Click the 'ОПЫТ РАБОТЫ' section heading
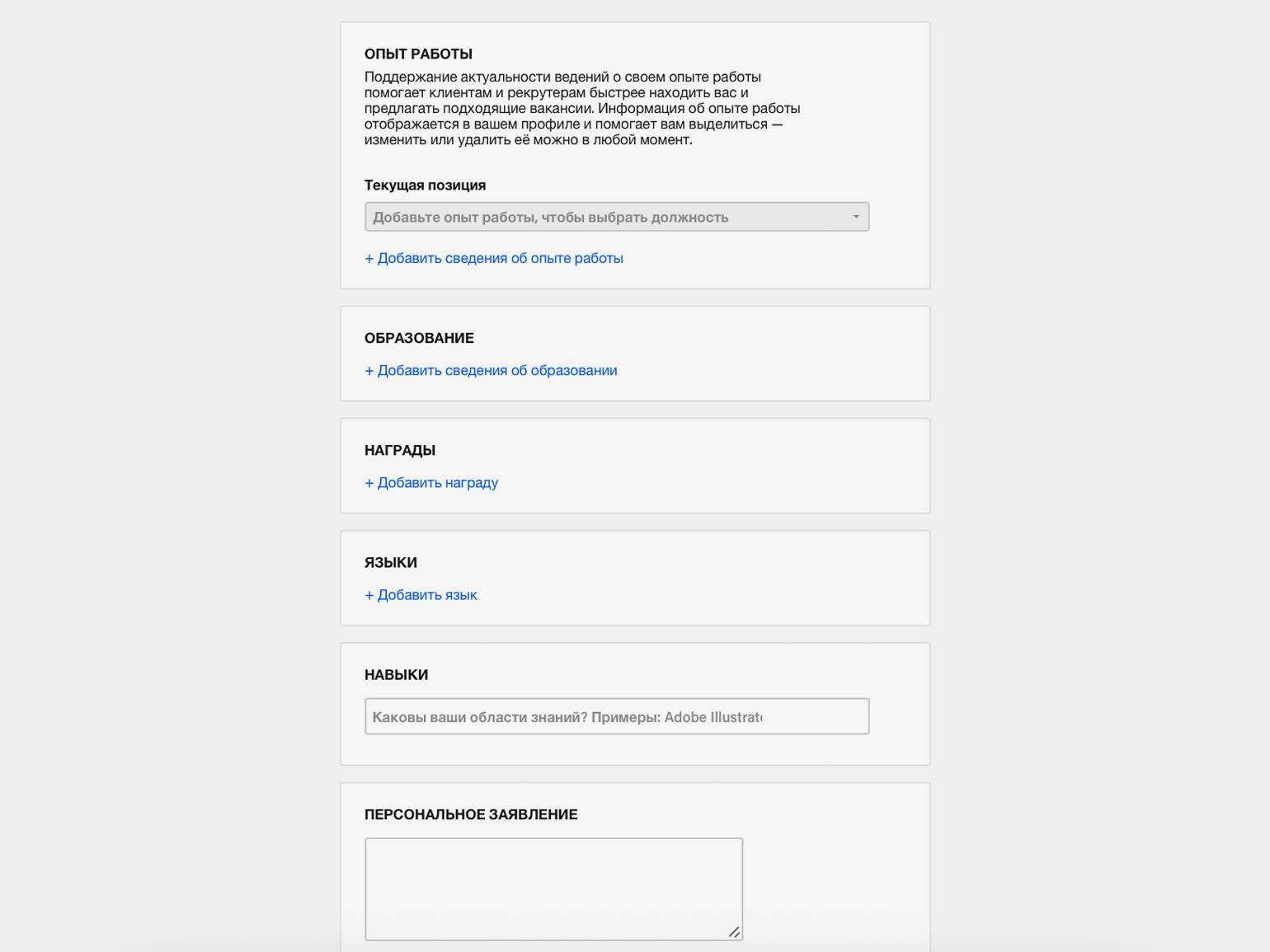The height and width of the screenshot is (952, 1270). [x=418, y=54]
